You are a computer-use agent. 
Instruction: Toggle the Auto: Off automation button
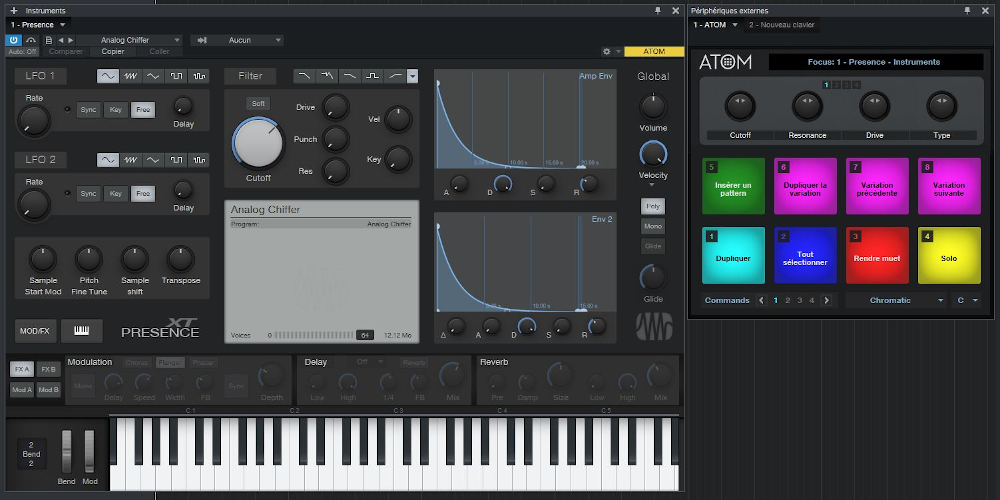23,52
